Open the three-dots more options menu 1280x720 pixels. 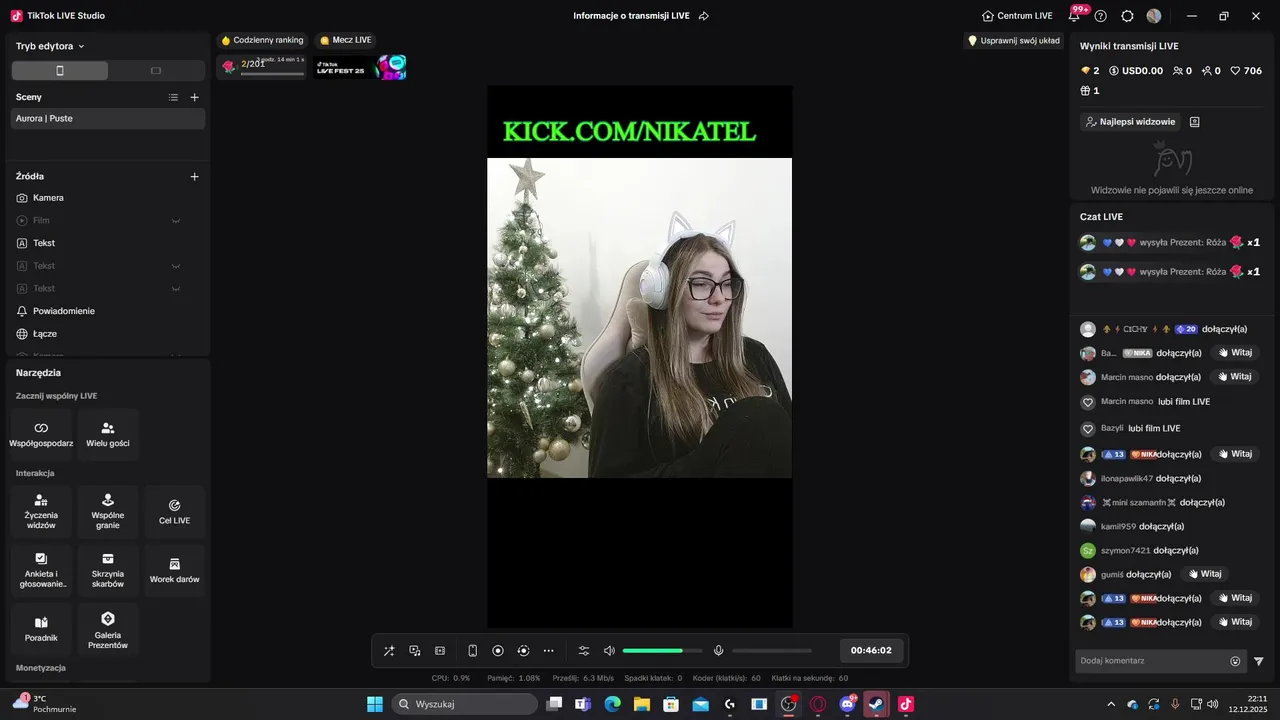[549, 651]
